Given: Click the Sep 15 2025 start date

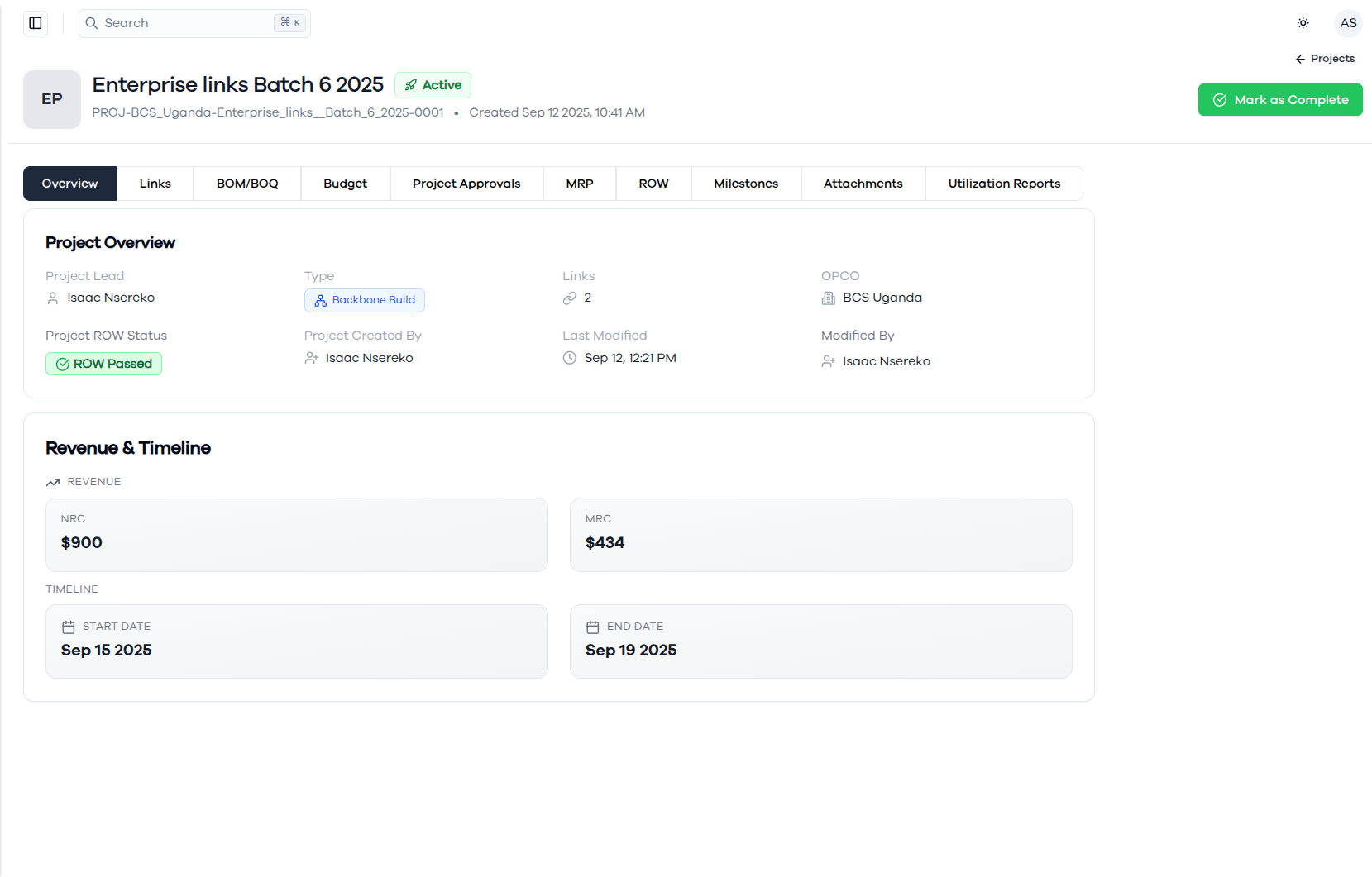Looking at the screenshot, I should click(107, 651).
